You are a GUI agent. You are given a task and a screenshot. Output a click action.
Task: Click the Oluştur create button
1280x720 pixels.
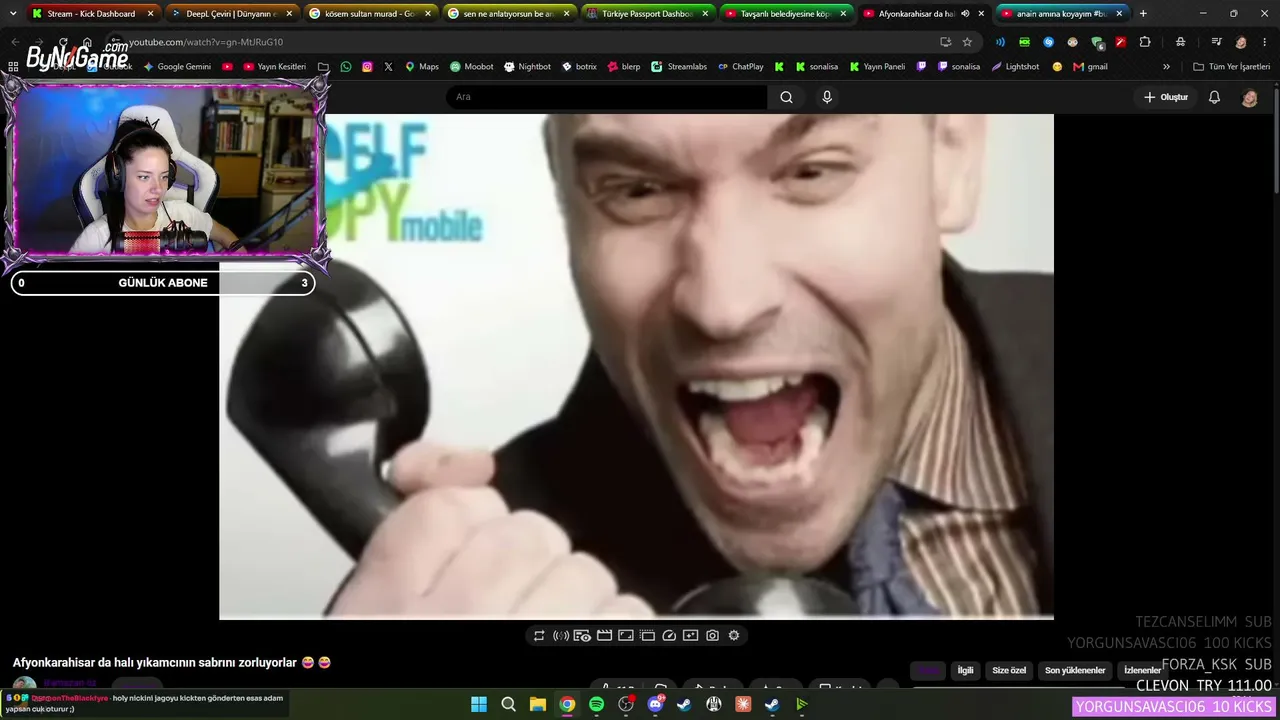(1166, 97)
